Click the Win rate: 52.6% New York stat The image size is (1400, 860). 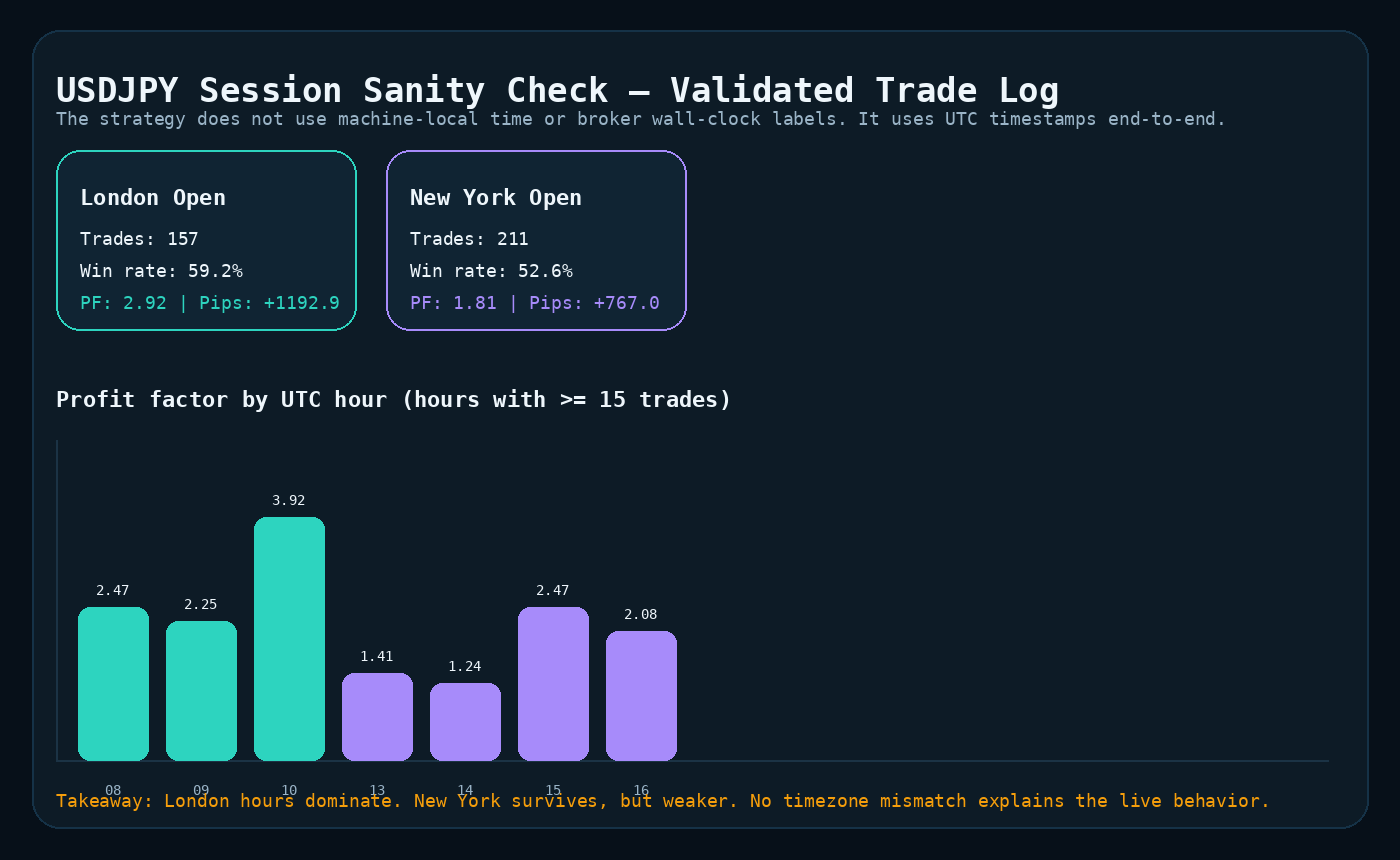coord(490,270)
